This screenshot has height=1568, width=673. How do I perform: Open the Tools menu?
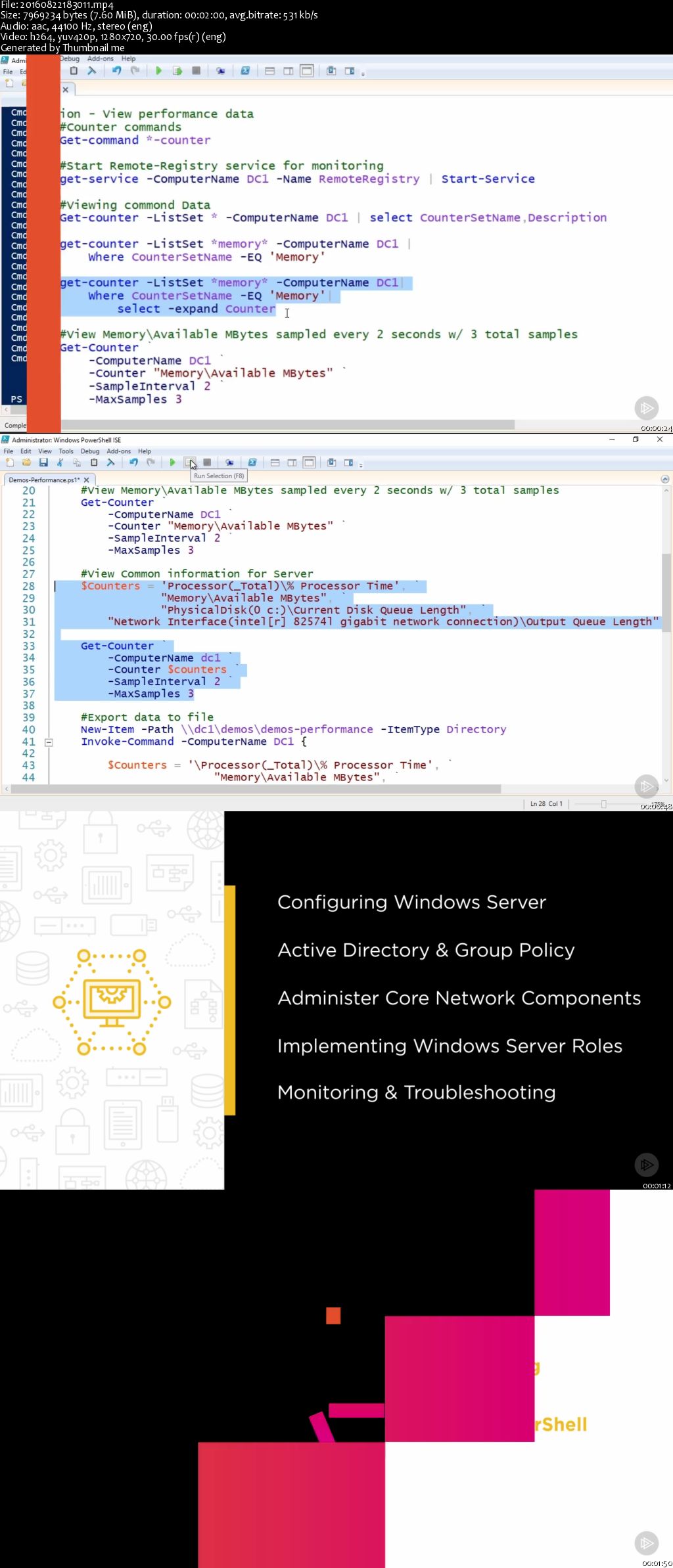click(66, 451)
